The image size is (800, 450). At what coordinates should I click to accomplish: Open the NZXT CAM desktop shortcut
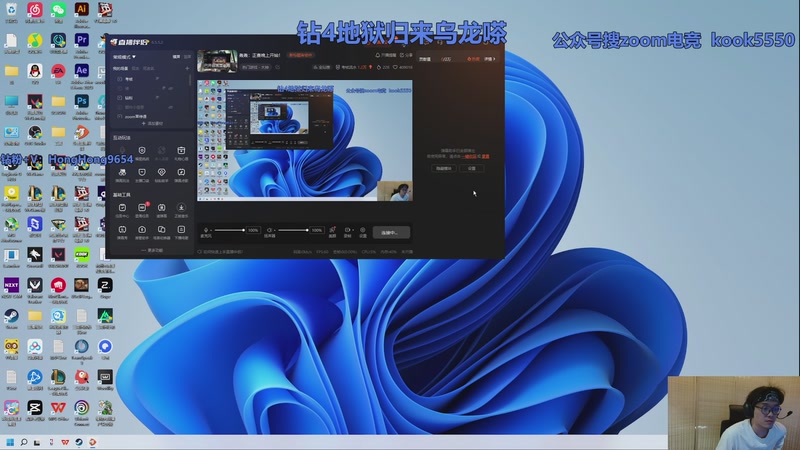coord(11,285)
